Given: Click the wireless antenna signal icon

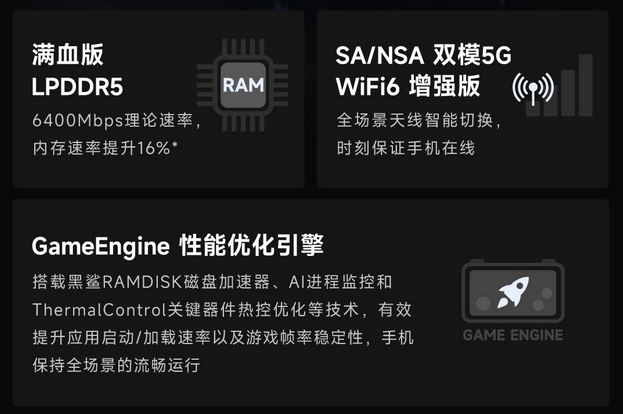Looking at the screenshot, I should click(x=533, y=89).
